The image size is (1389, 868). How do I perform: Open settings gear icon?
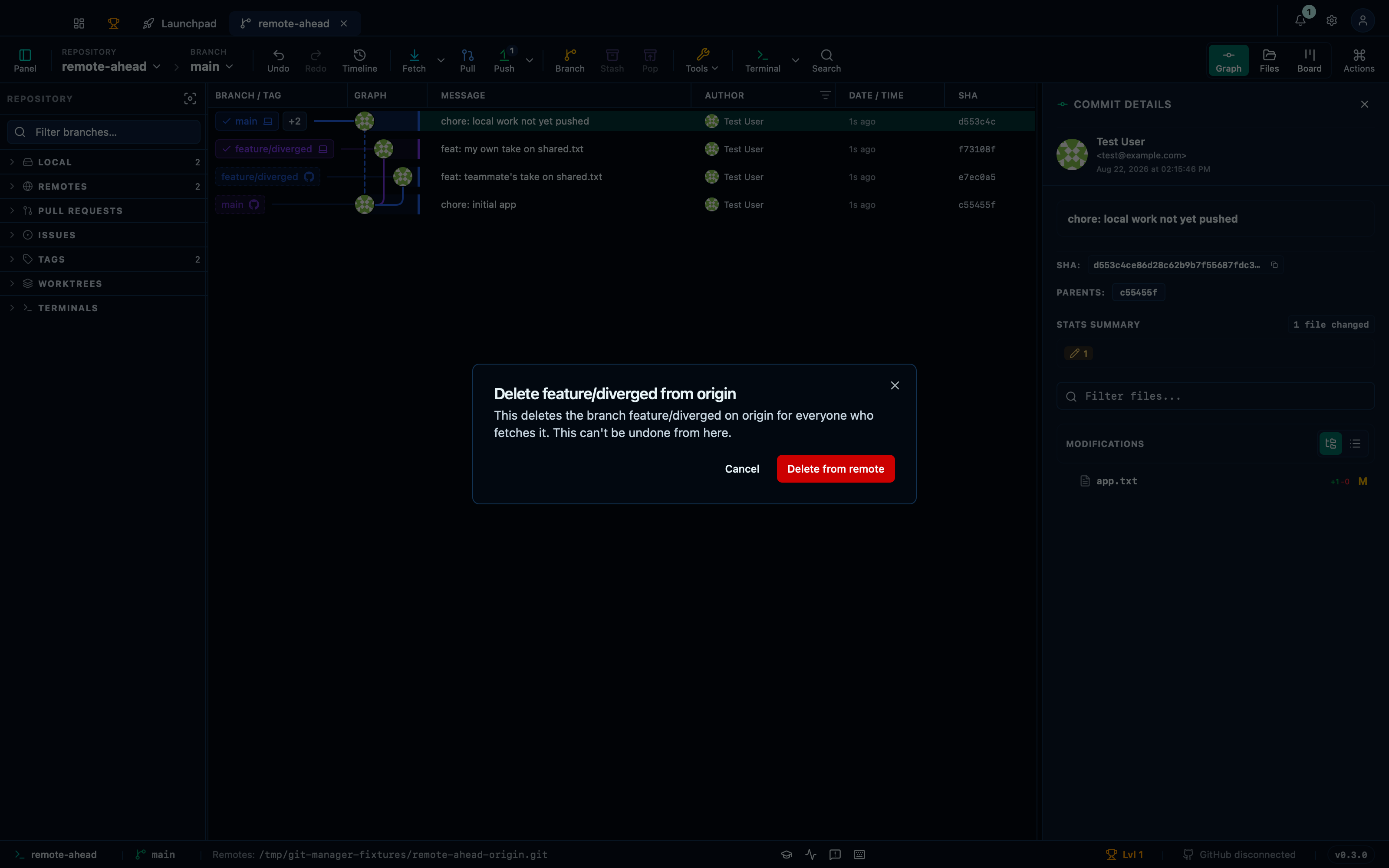(x=1332, y=21)
